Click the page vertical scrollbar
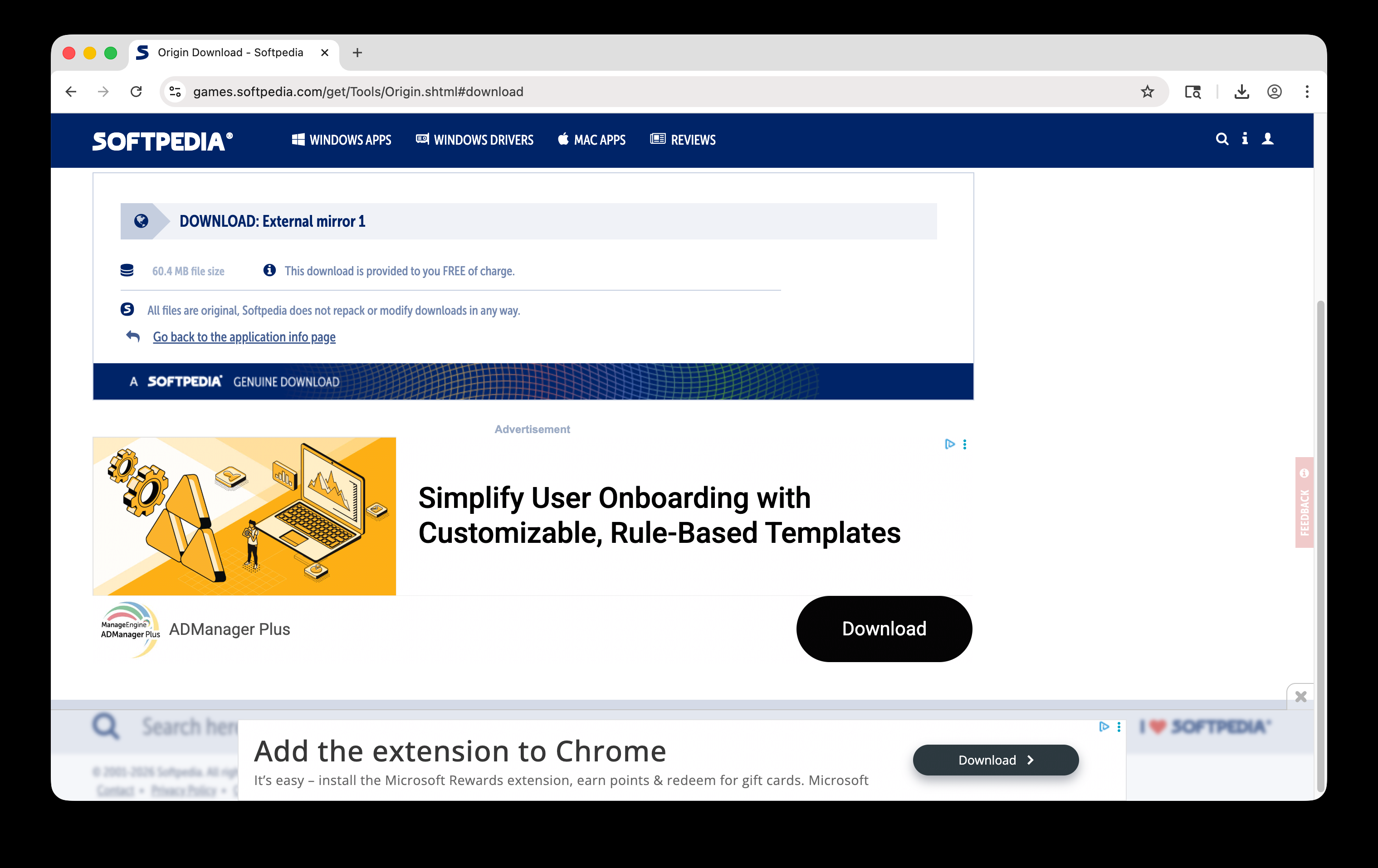1378x868 pixels. [1321, 546]
